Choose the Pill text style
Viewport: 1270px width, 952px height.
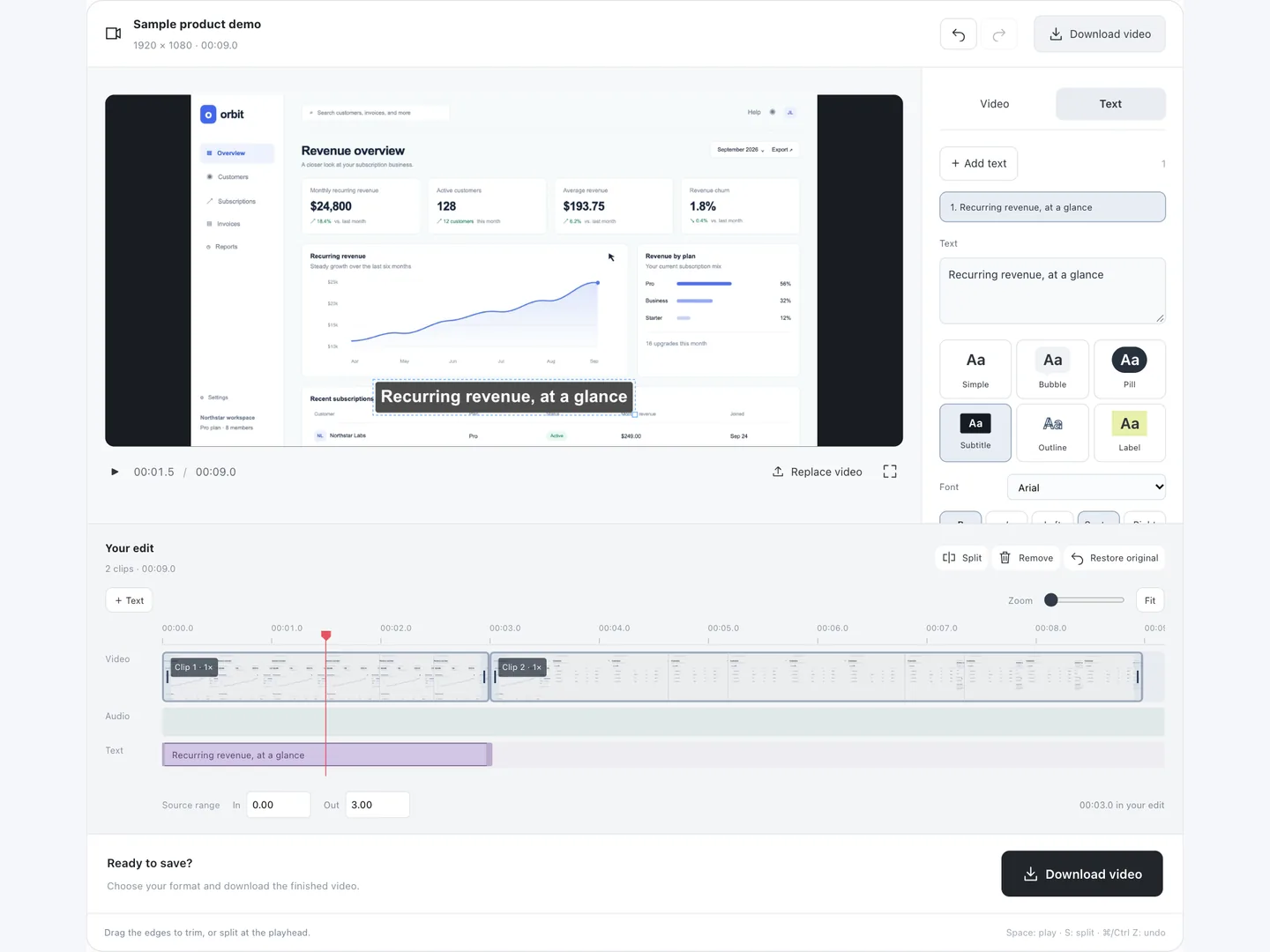(1130, 369)
